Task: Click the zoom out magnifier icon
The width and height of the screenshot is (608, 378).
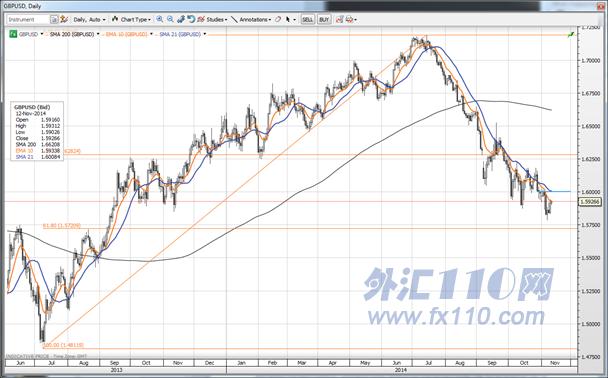Action: [170, 19]
